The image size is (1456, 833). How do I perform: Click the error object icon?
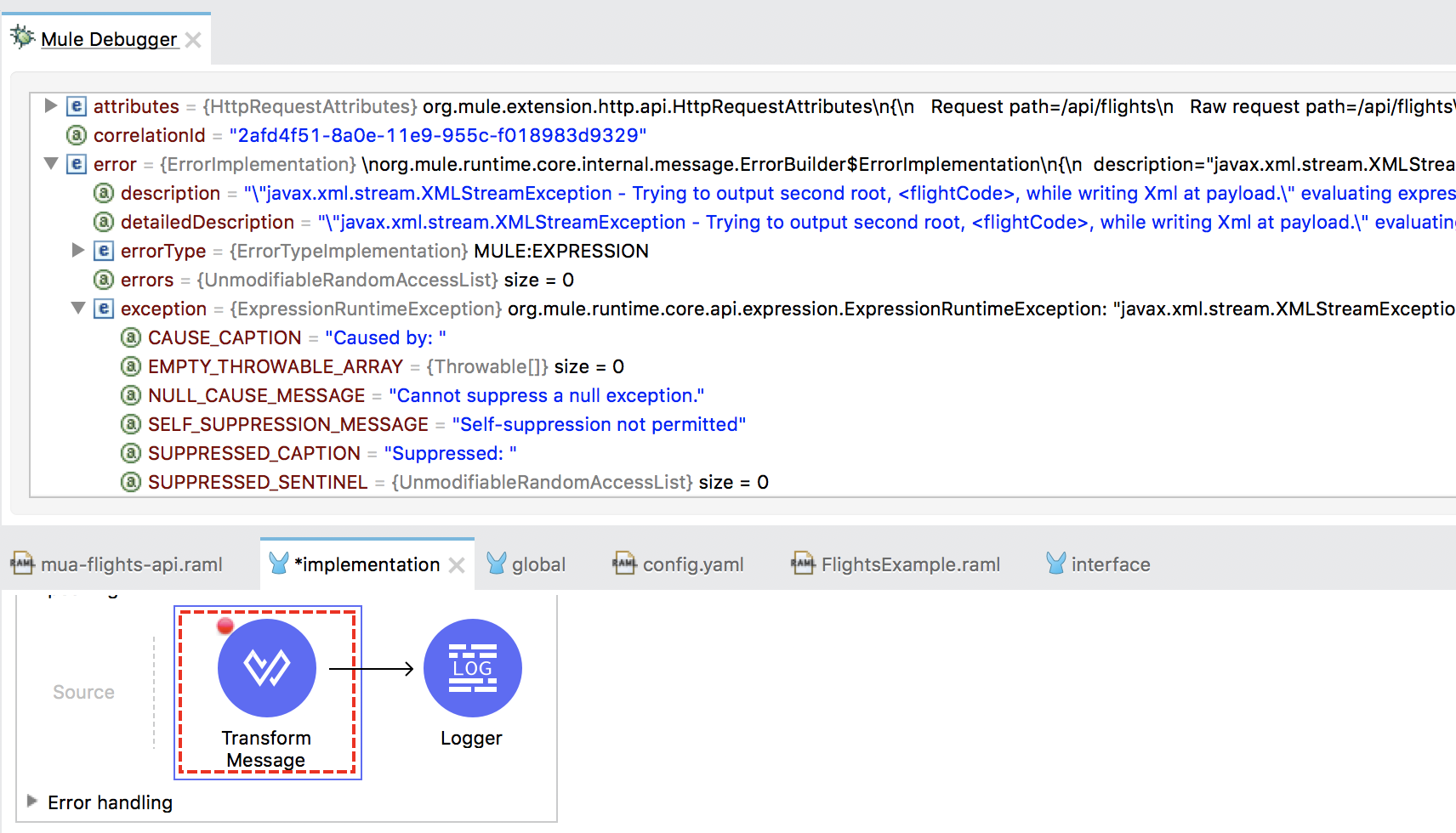[x=77, y=164]
